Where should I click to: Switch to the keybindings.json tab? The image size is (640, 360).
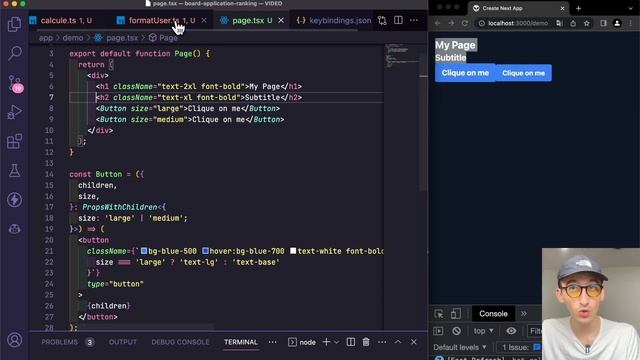(334, 20)
